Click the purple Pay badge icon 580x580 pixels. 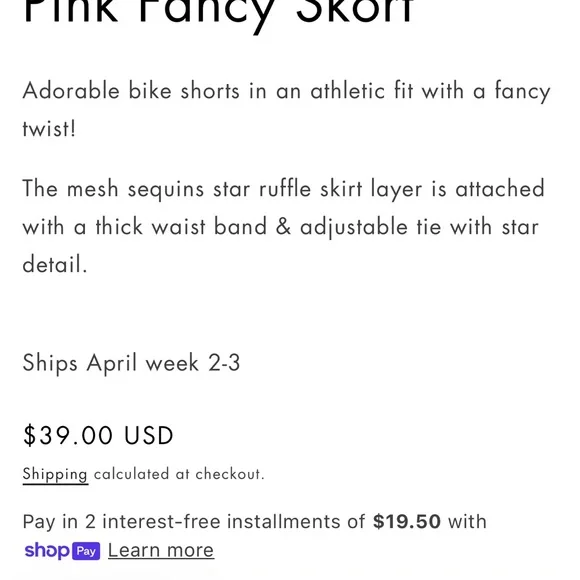pos(86,551)
